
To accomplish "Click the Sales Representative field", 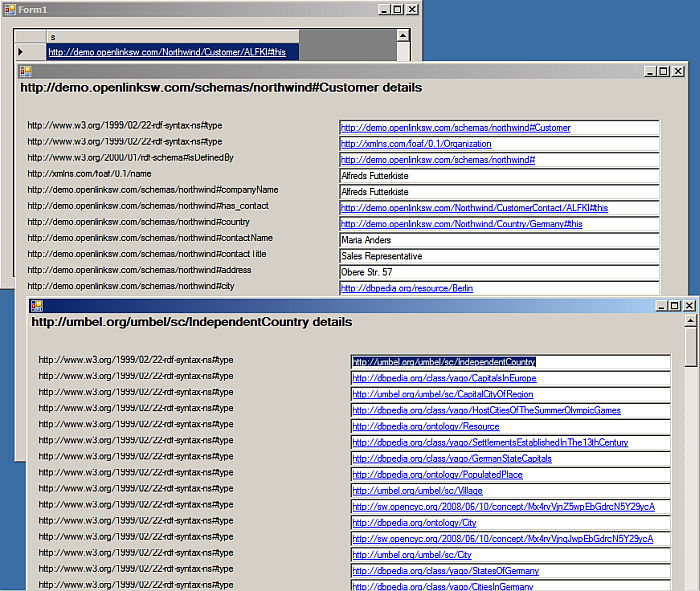I will click(499, 256).
